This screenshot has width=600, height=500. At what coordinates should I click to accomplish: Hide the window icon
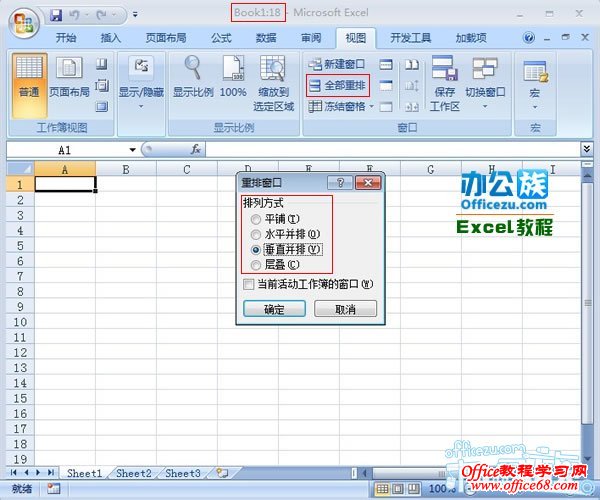point(386,86)
